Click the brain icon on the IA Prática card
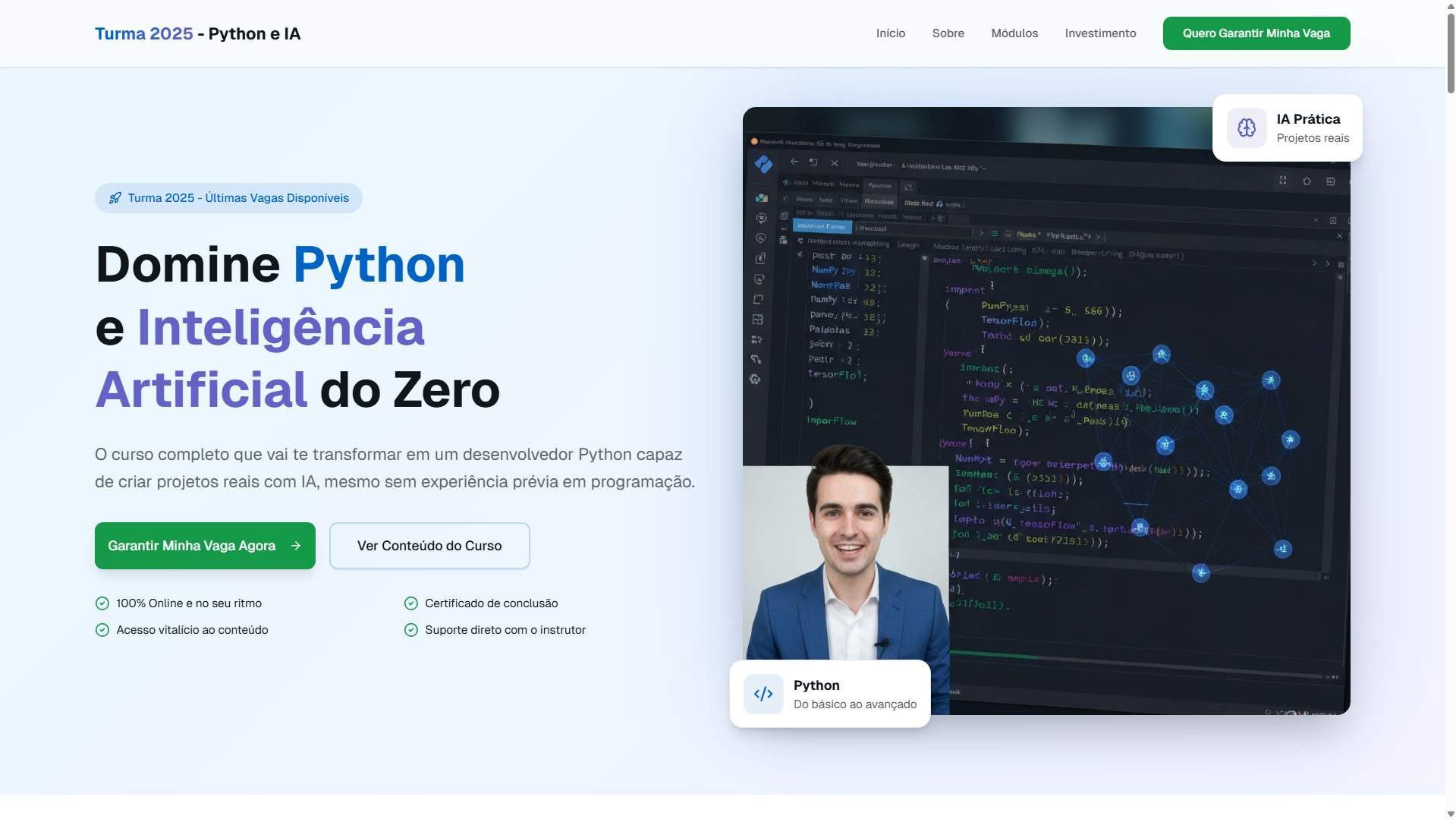This screenshot has height=819, width=1456. point(1247,128)
